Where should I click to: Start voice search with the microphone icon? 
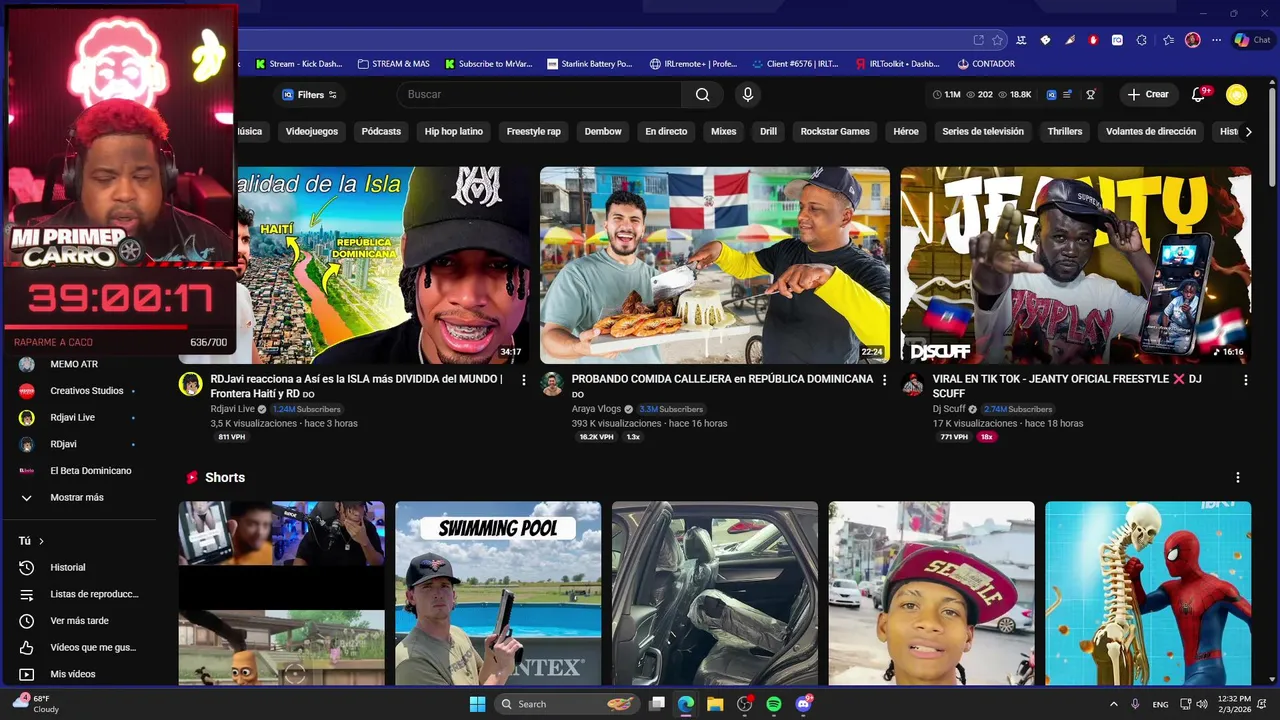[x=747, y=94]
